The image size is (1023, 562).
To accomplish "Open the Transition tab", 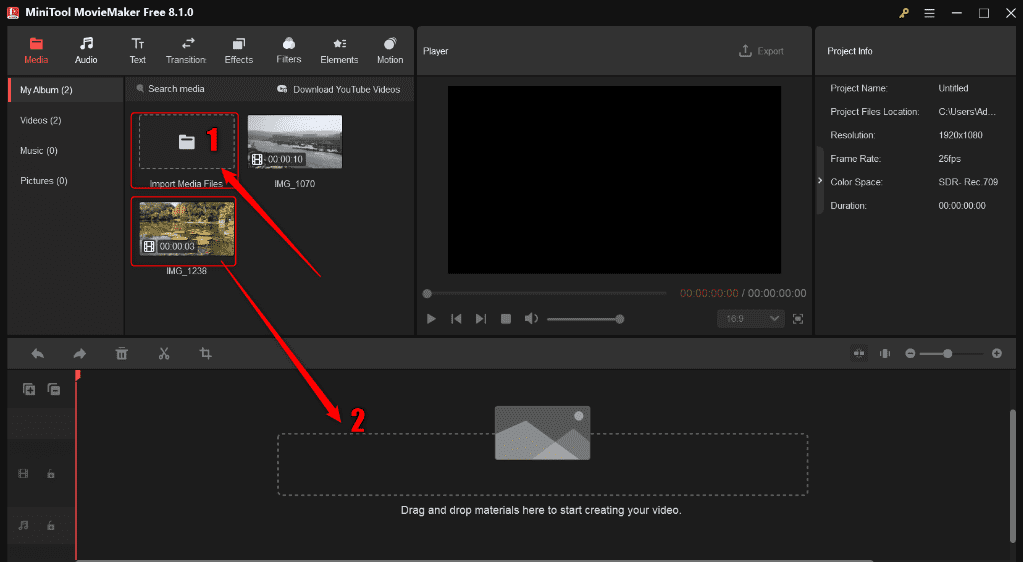I will [186, 51].
